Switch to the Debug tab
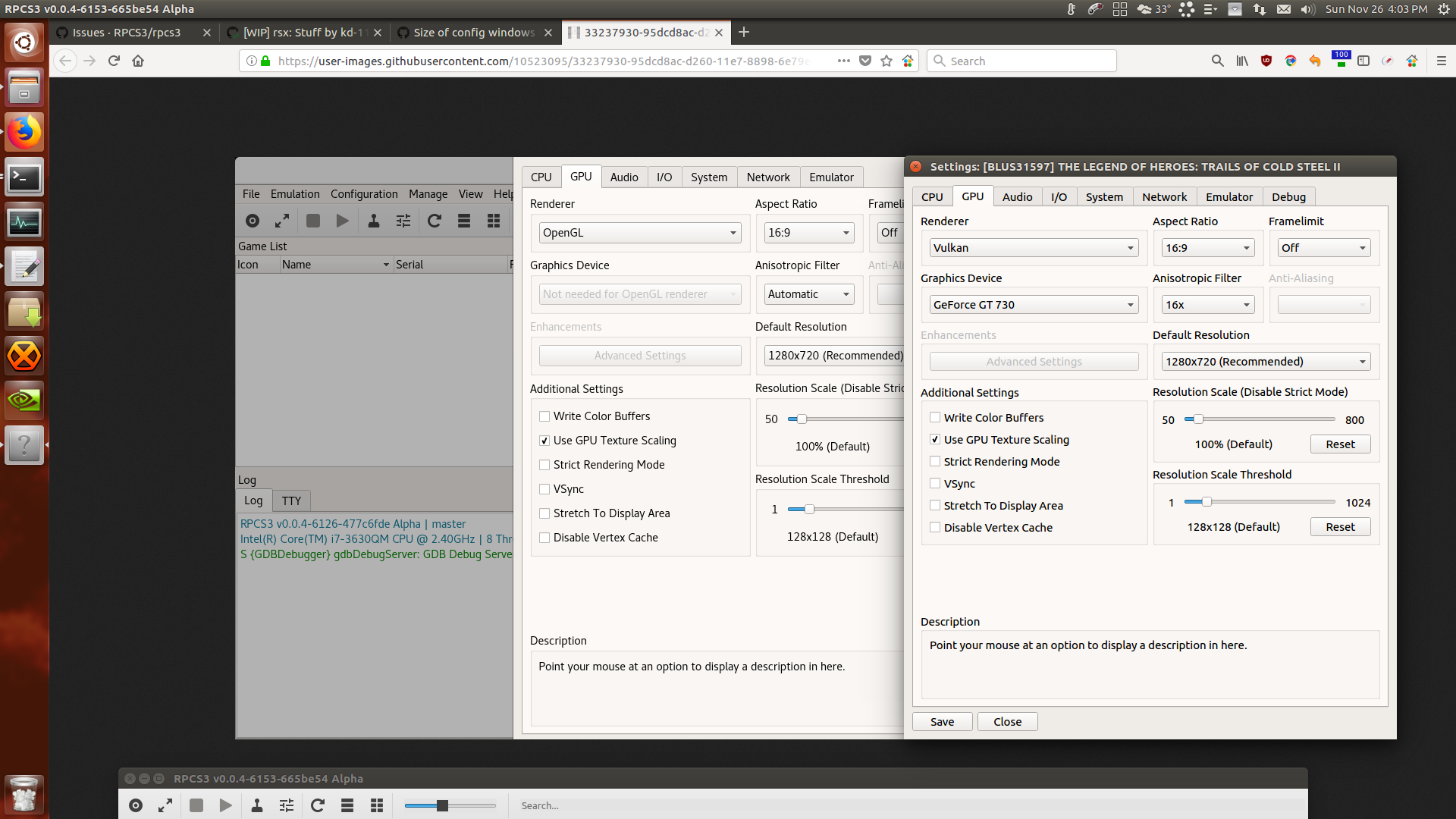 [x=1288, y=197]
